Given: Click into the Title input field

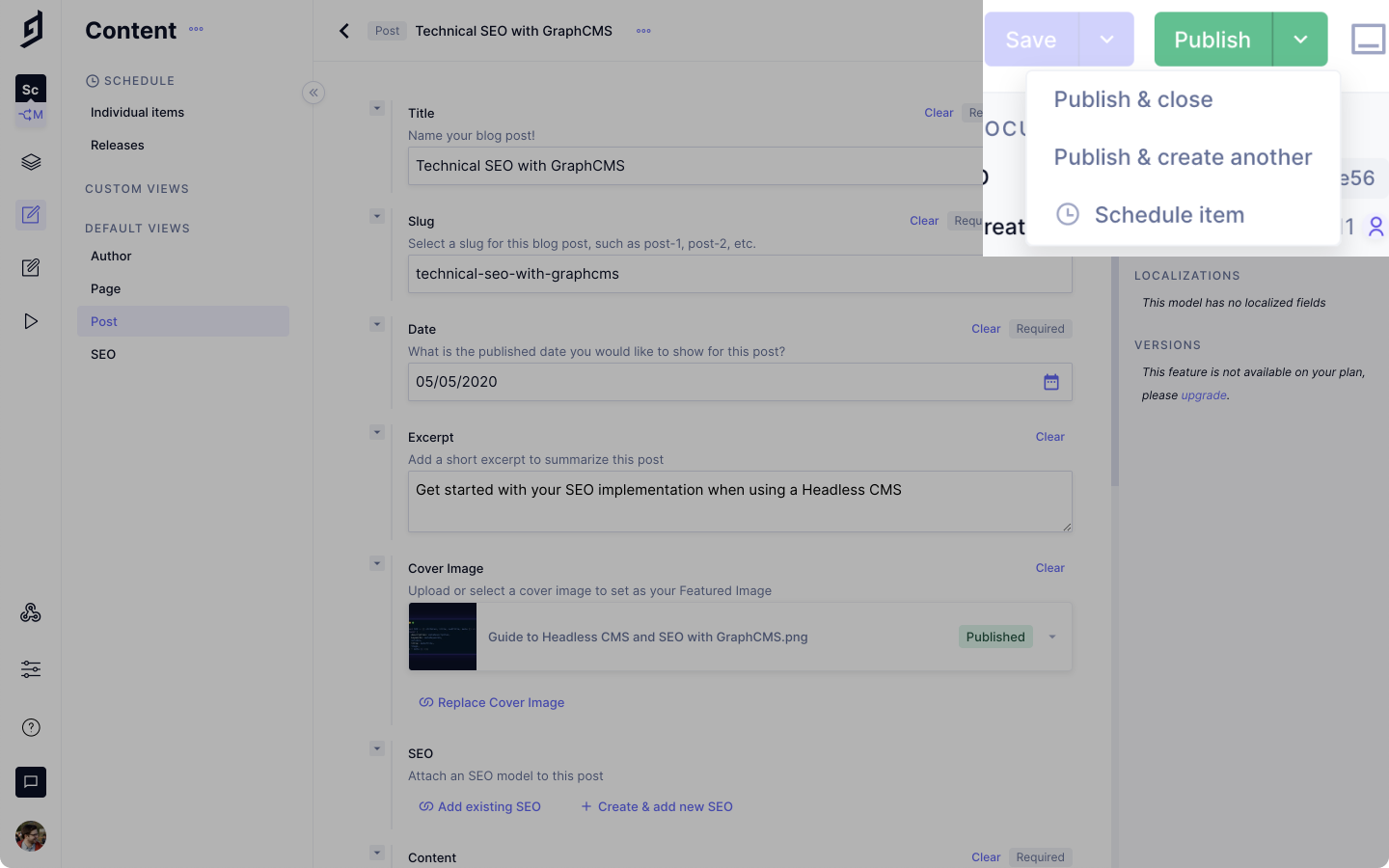Looking at the screenshot, I should click(x=694, y=166).
